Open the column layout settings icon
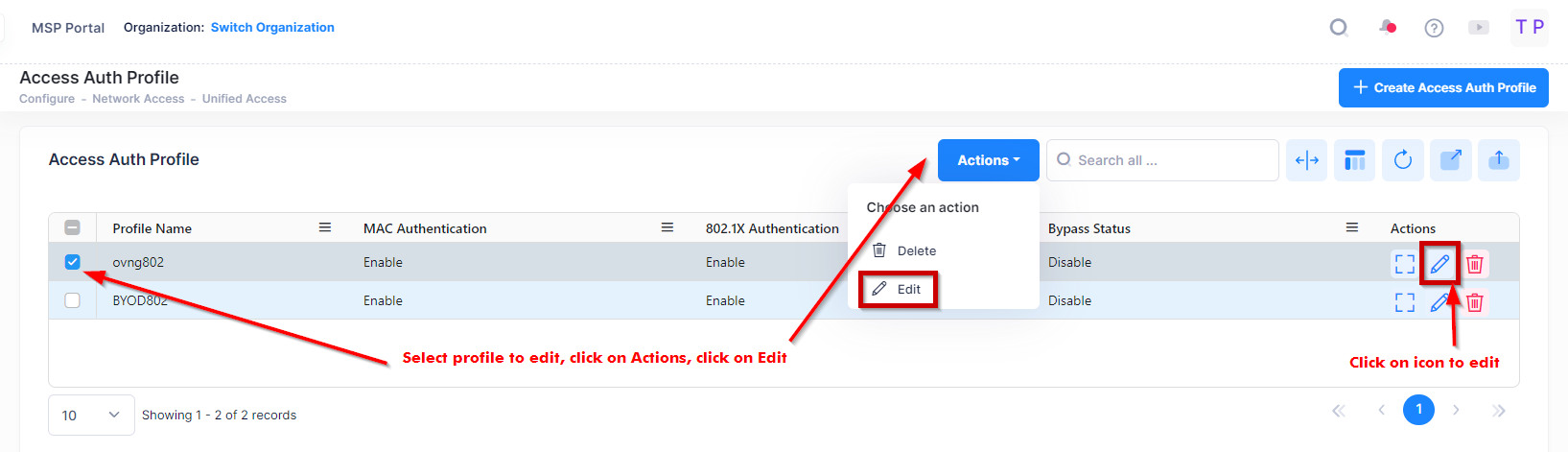The height and width of the screenshot is (452, 1568). [1354, 160]
